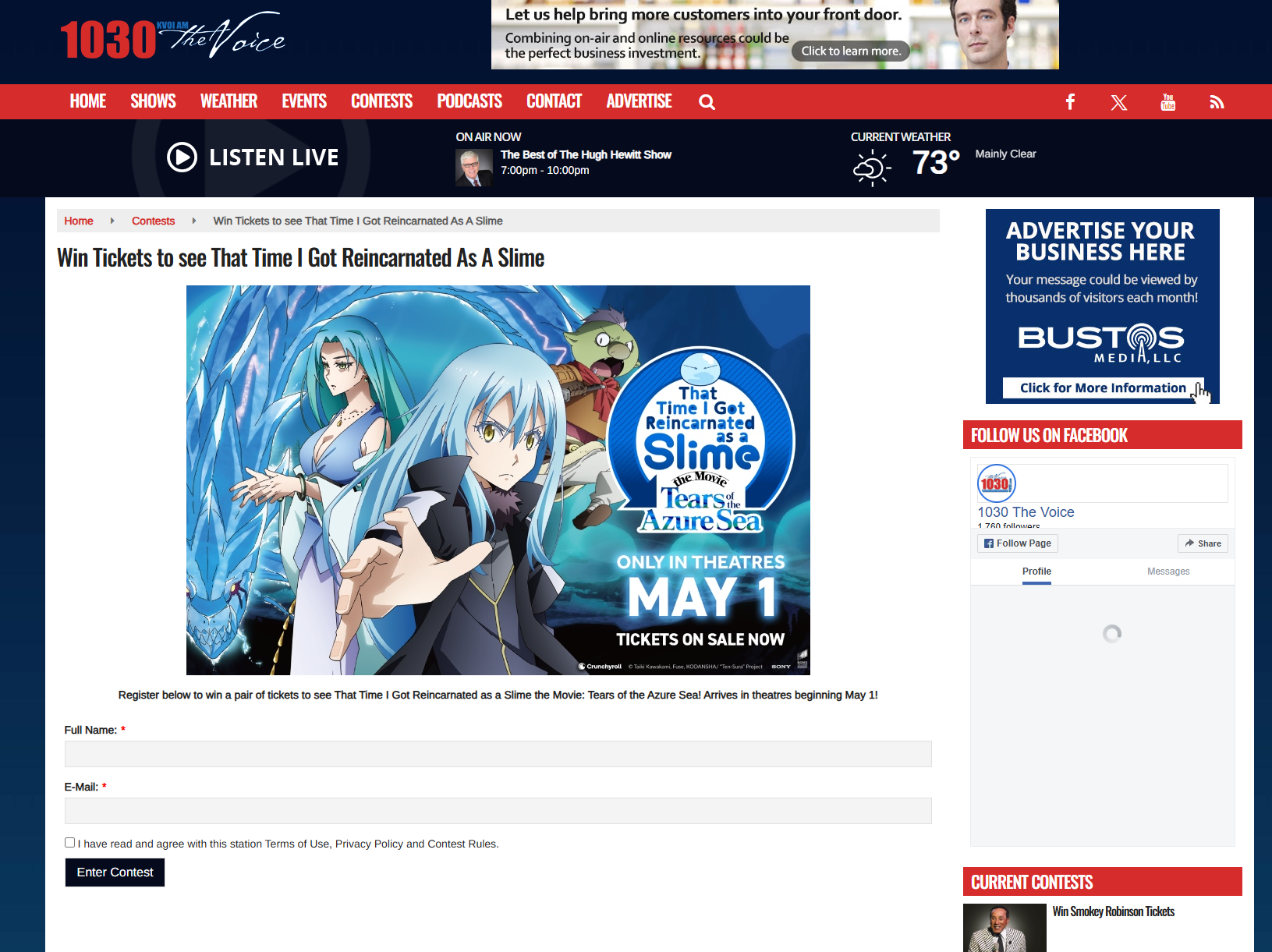Click the Hugh Hewitt host thumbnail
This screenshot has width=1272, height=952.
(x=473, y=168)
